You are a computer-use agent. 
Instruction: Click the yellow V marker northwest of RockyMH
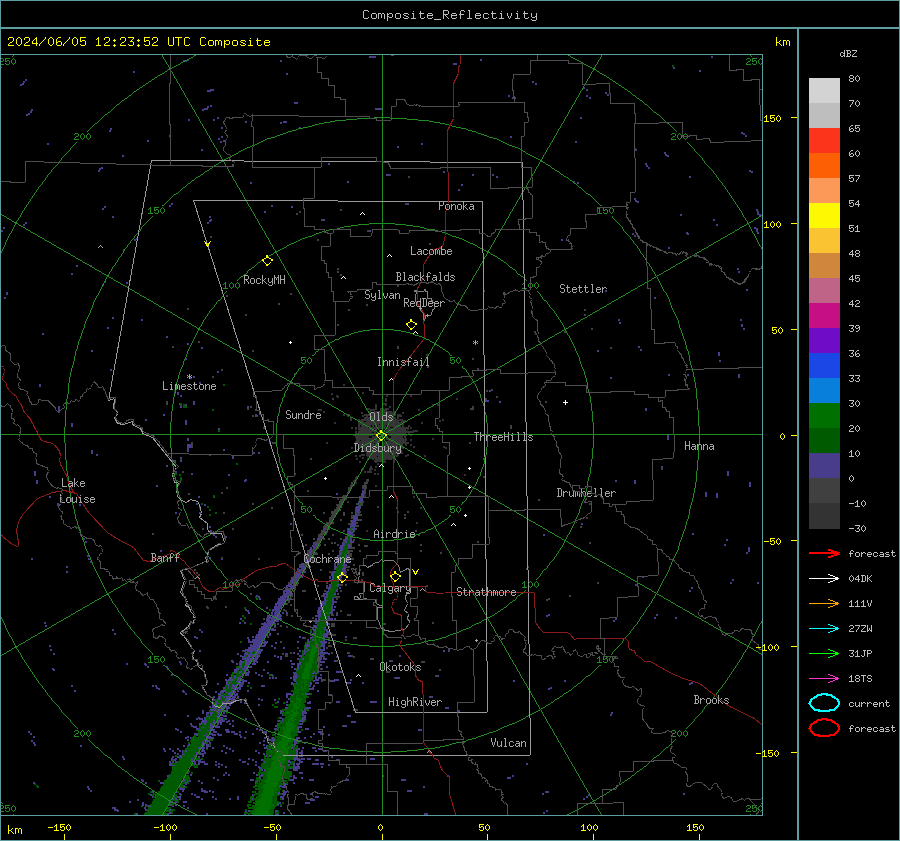coord(208,244)
